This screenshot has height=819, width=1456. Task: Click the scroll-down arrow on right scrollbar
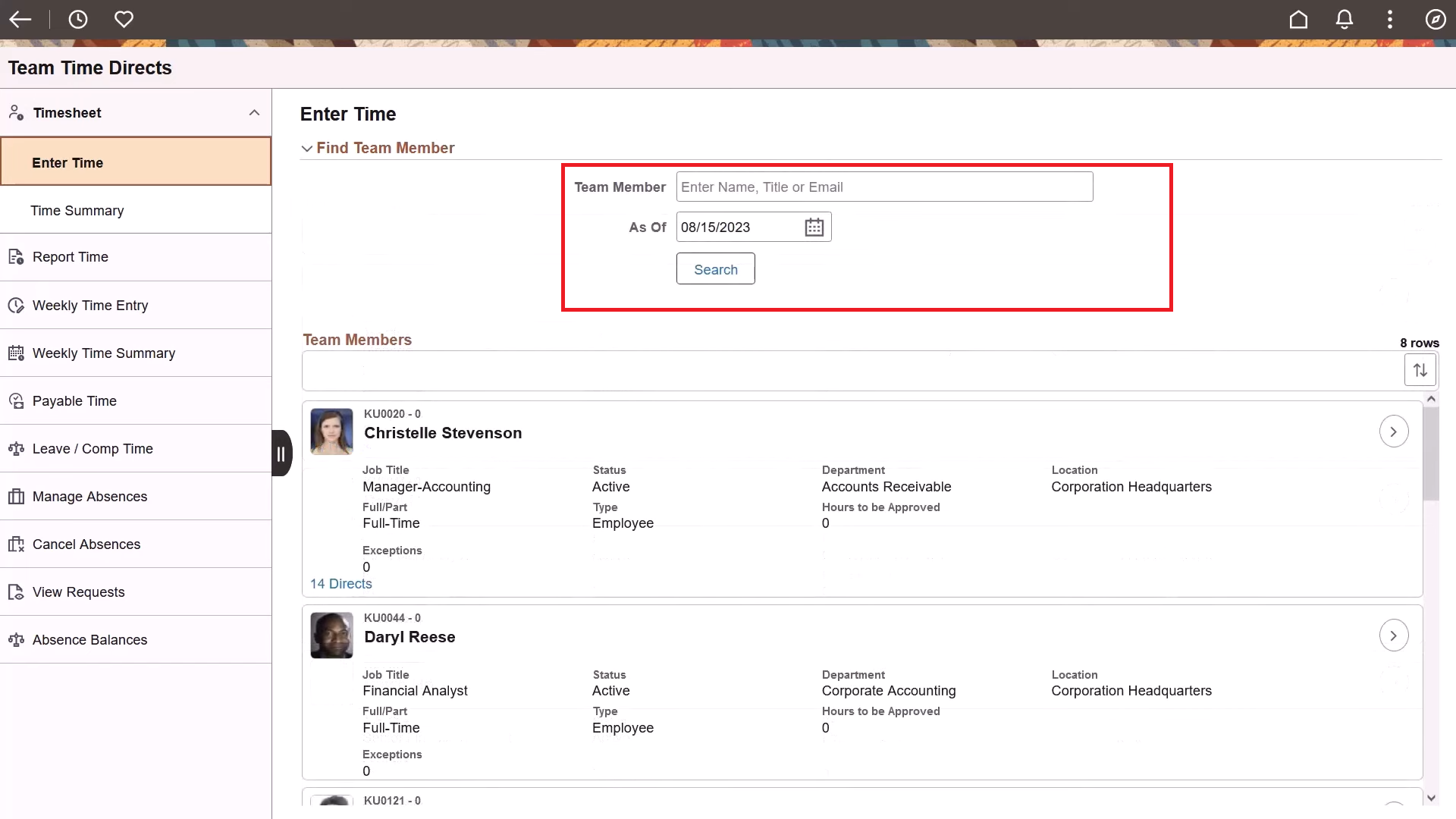1432,797
